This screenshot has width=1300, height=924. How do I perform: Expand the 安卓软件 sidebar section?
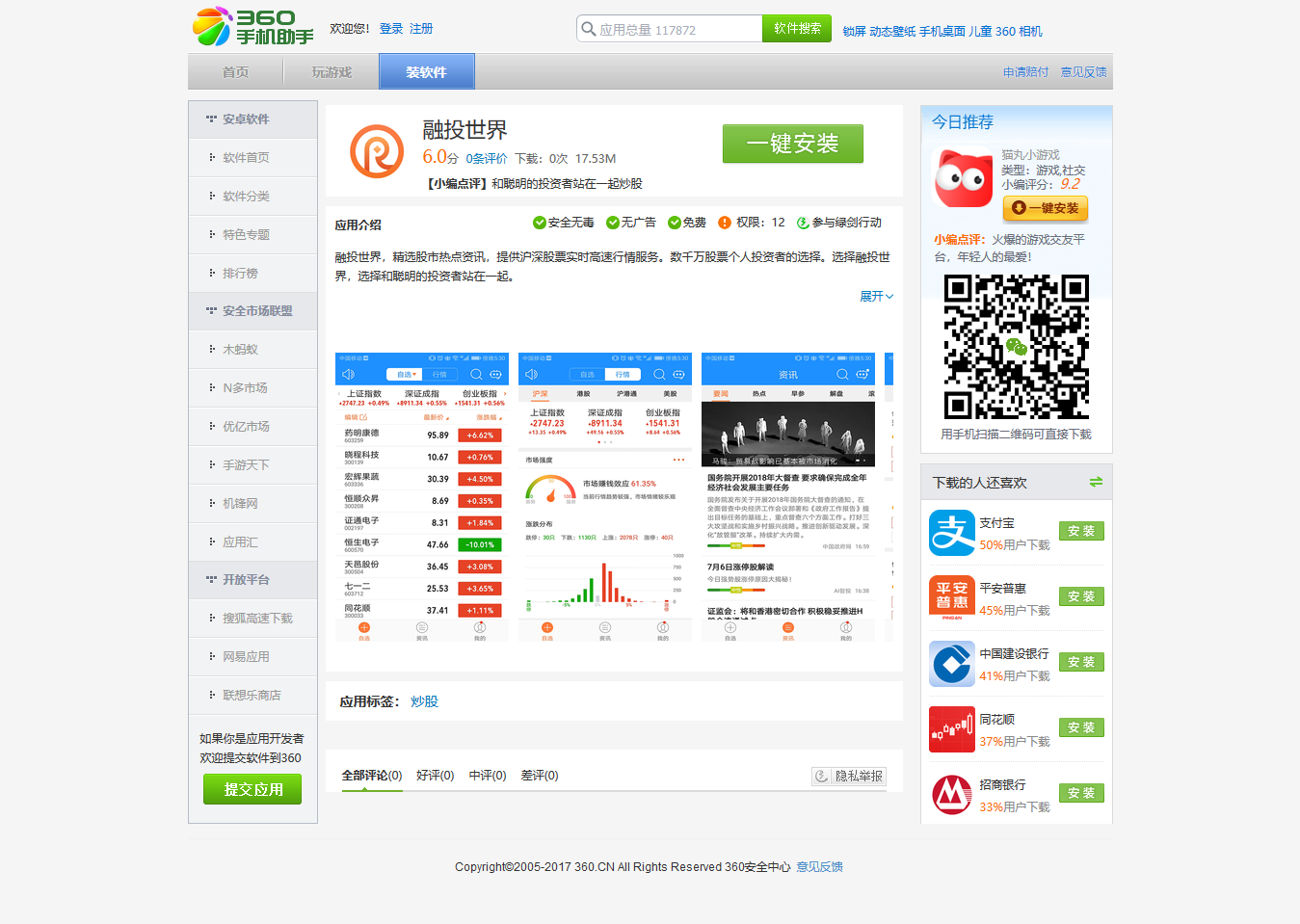tap(252, 119)
